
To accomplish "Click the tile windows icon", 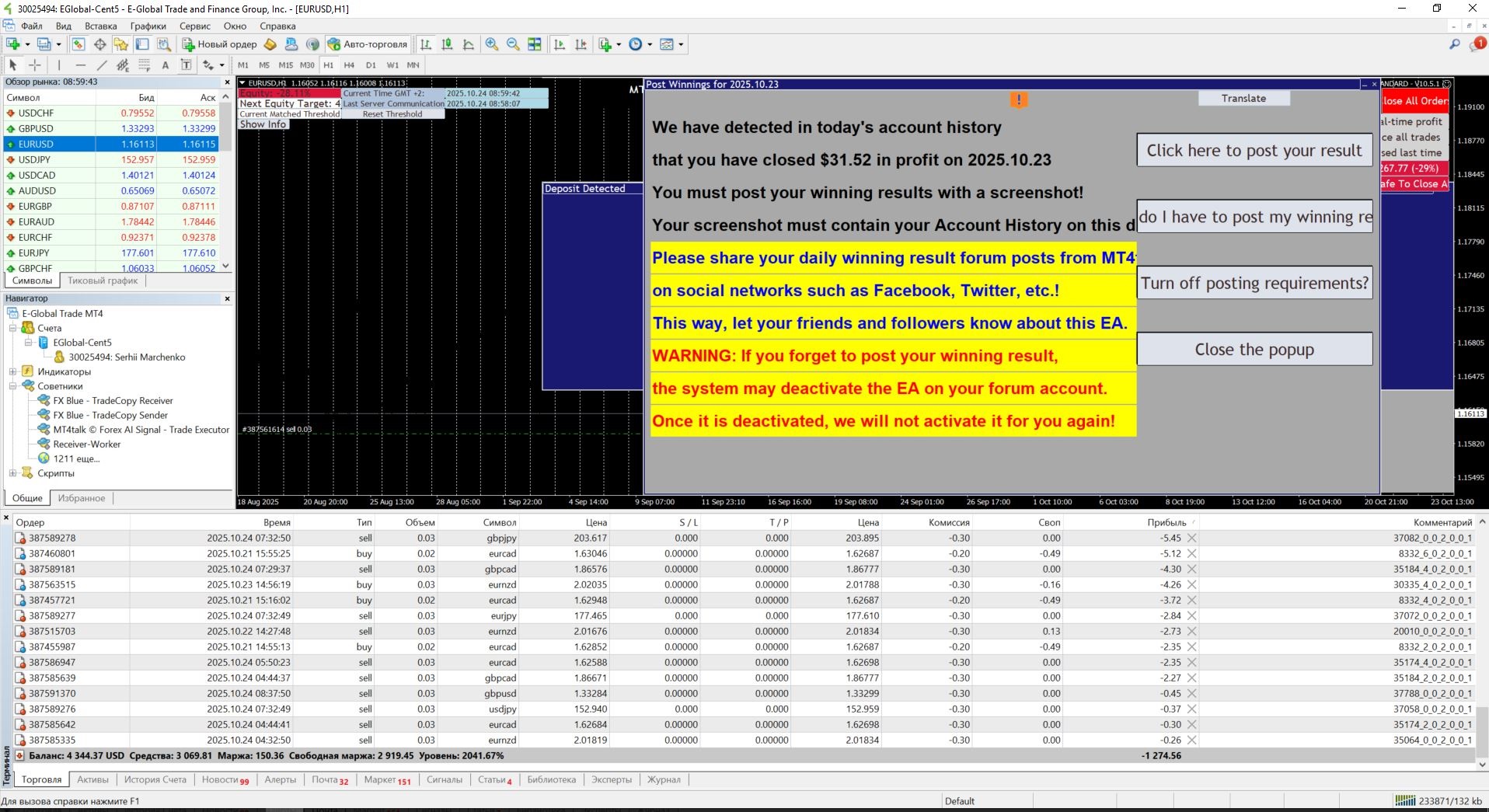I will click(x=535, y=44).
